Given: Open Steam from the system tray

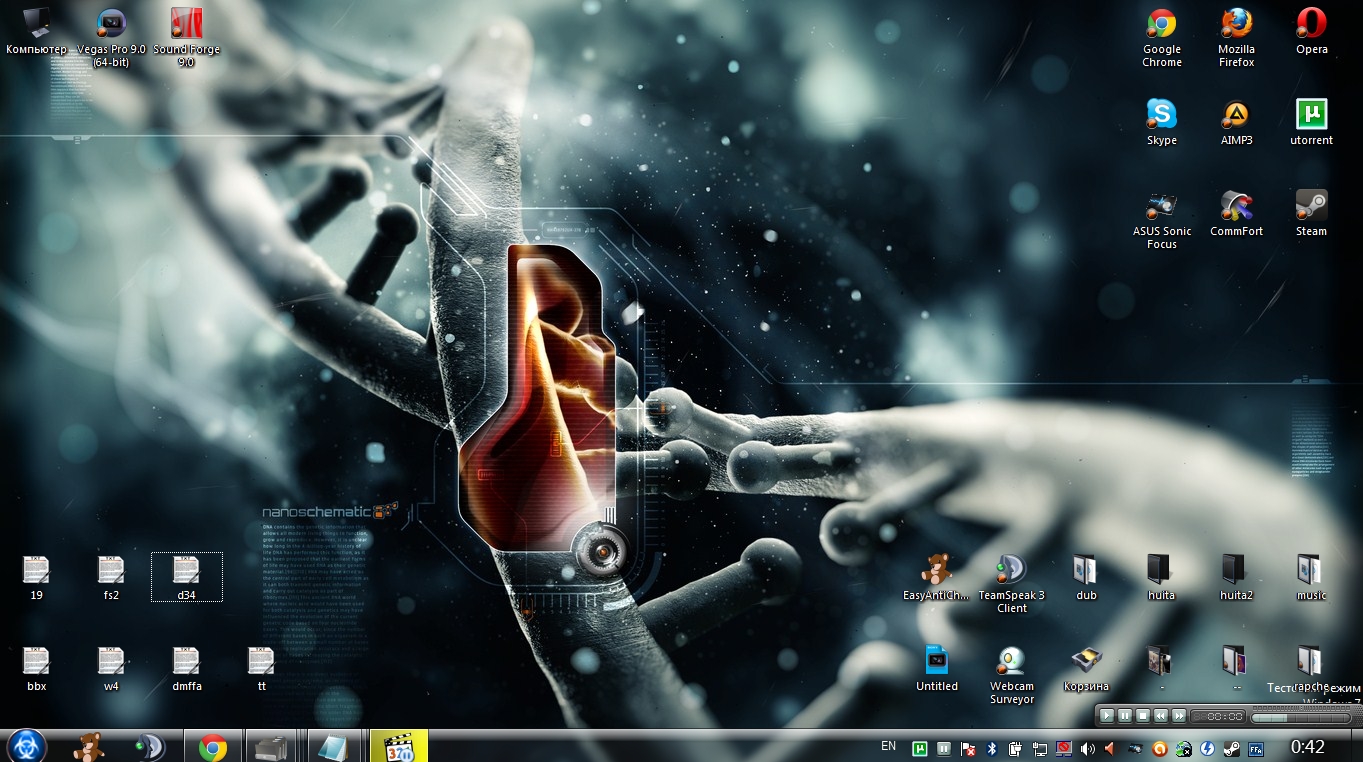Looking at the screenshot, I should (1231, 747).
